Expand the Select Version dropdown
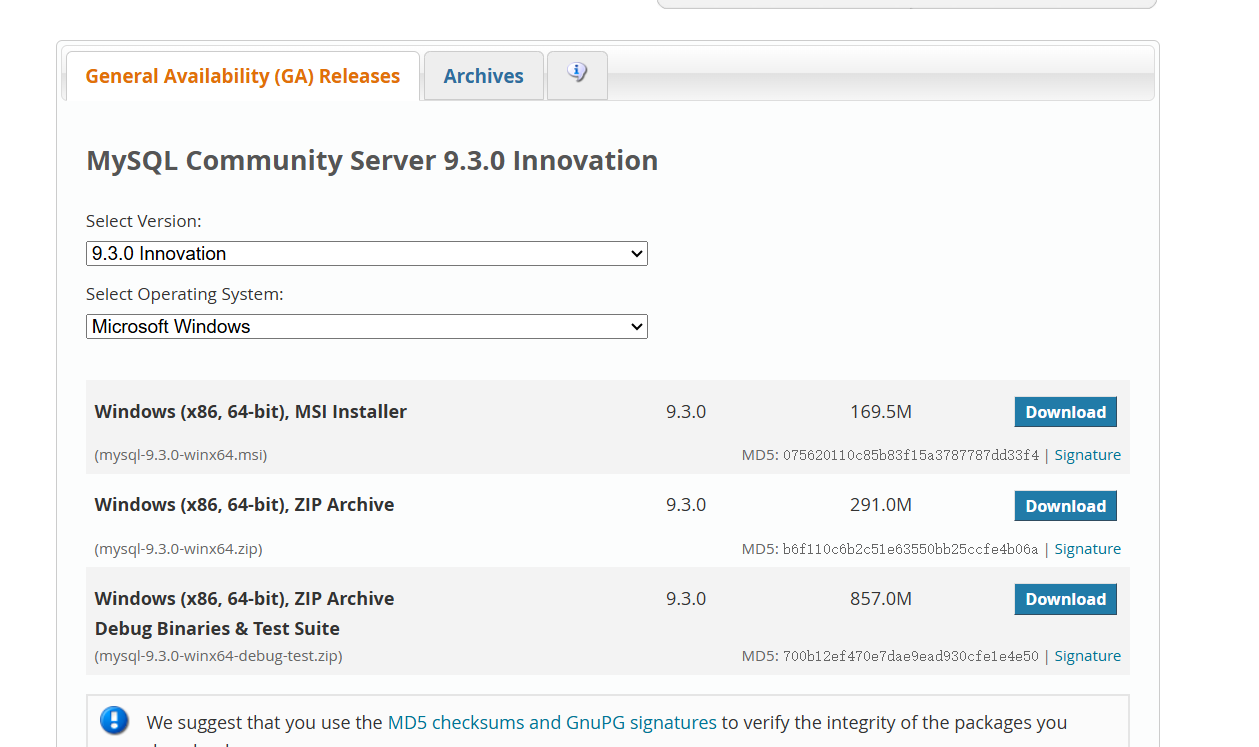 tap(367, 253)
